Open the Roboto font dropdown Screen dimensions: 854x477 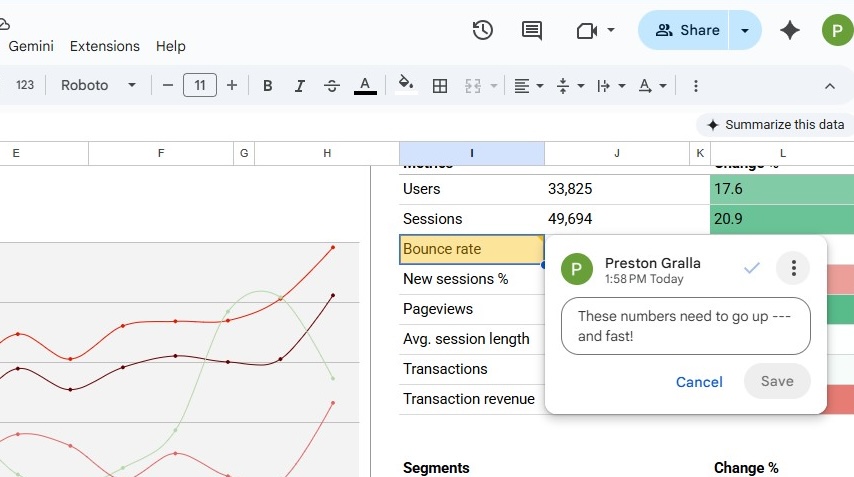tap(98, 85)
